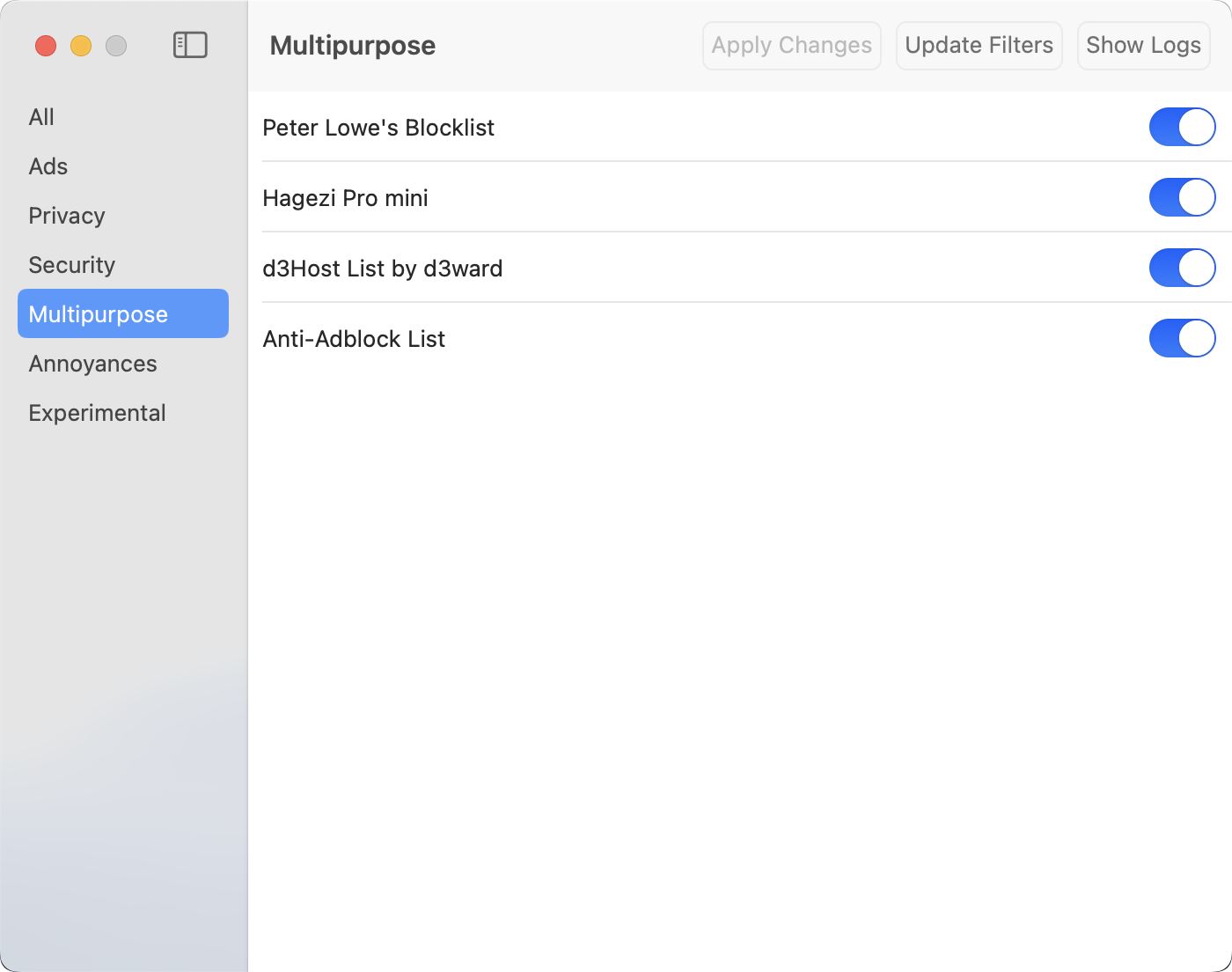Click the Apply Changes button

[791, 46]
